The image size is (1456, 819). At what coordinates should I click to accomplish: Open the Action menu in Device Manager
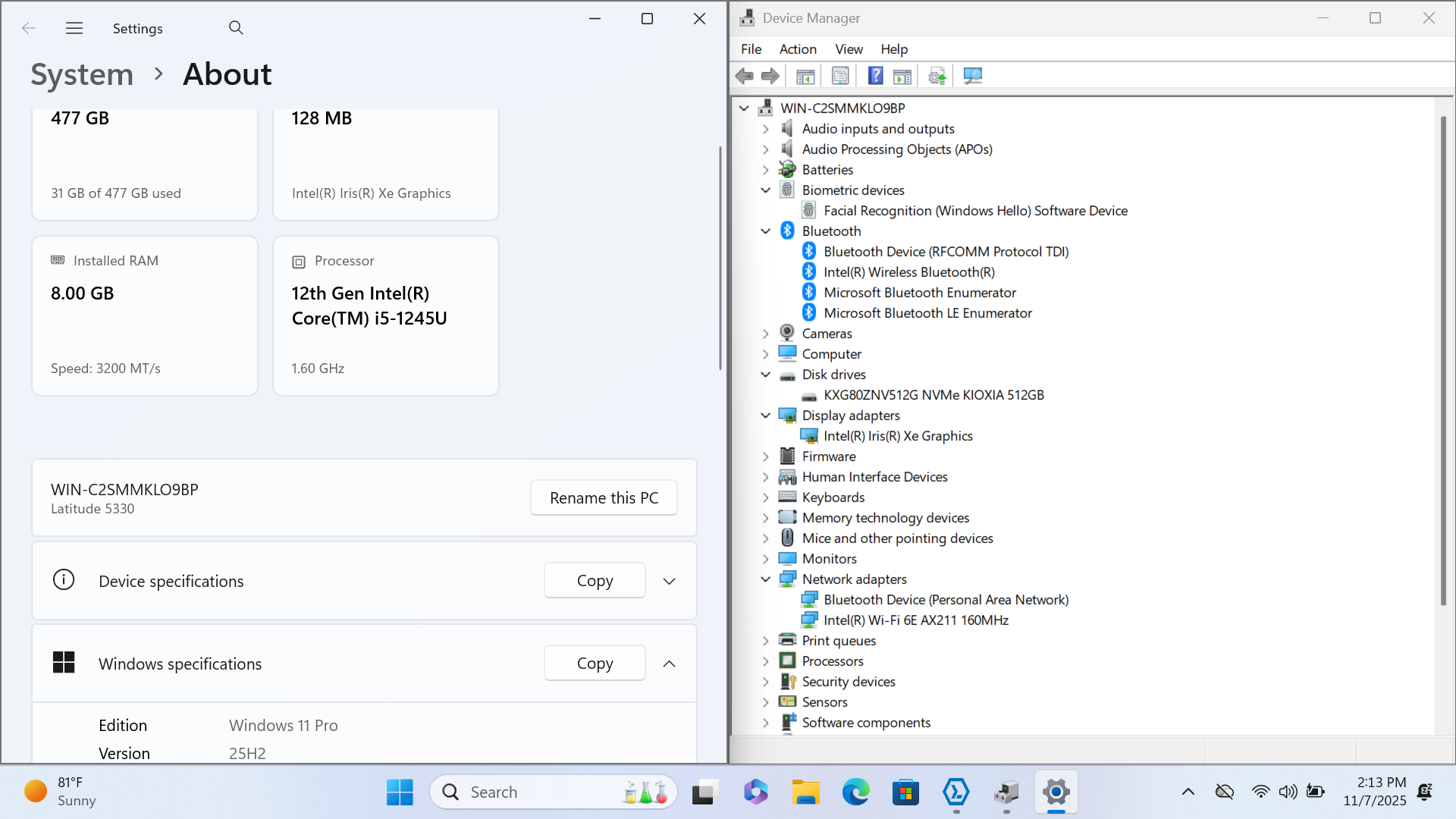[x=798, y=49]
